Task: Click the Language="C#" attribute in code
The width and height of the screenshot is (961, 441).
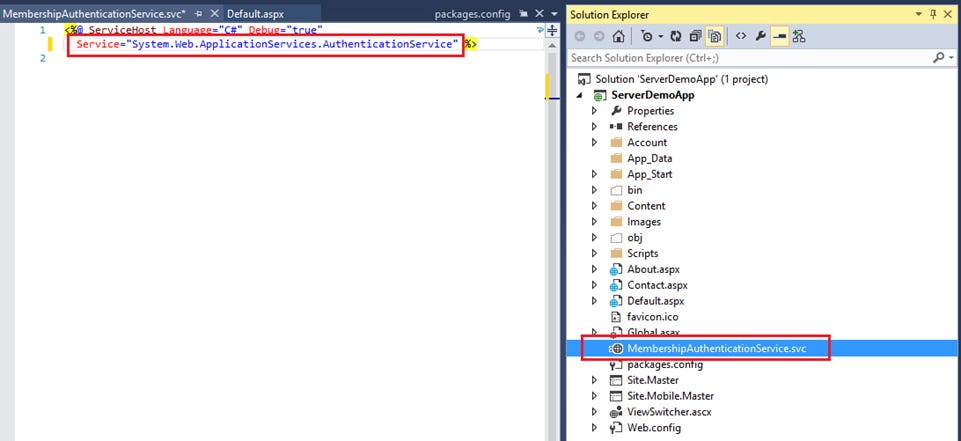Action: click(x=203, y=29)
